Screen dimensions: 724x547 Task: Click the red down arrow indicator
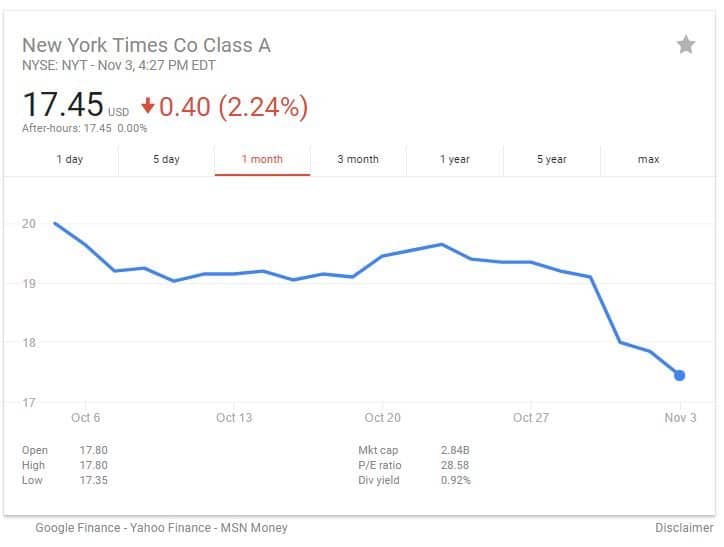coord(148,105)
